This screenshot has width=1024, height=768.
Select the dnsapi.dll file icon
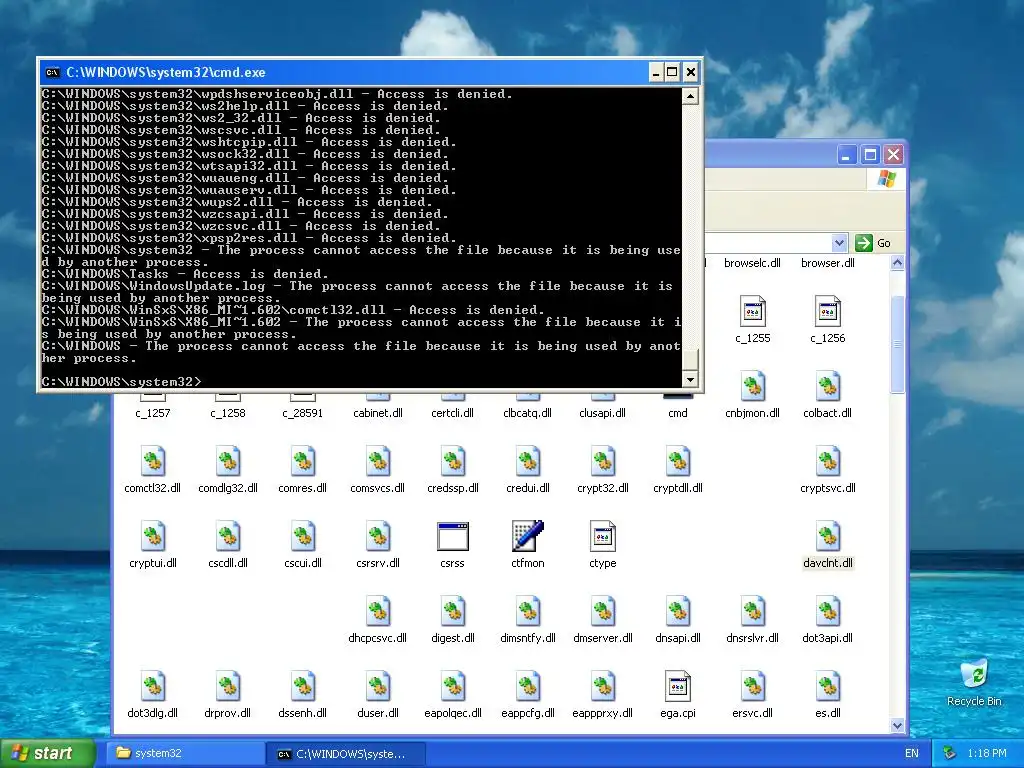(678, 611)
